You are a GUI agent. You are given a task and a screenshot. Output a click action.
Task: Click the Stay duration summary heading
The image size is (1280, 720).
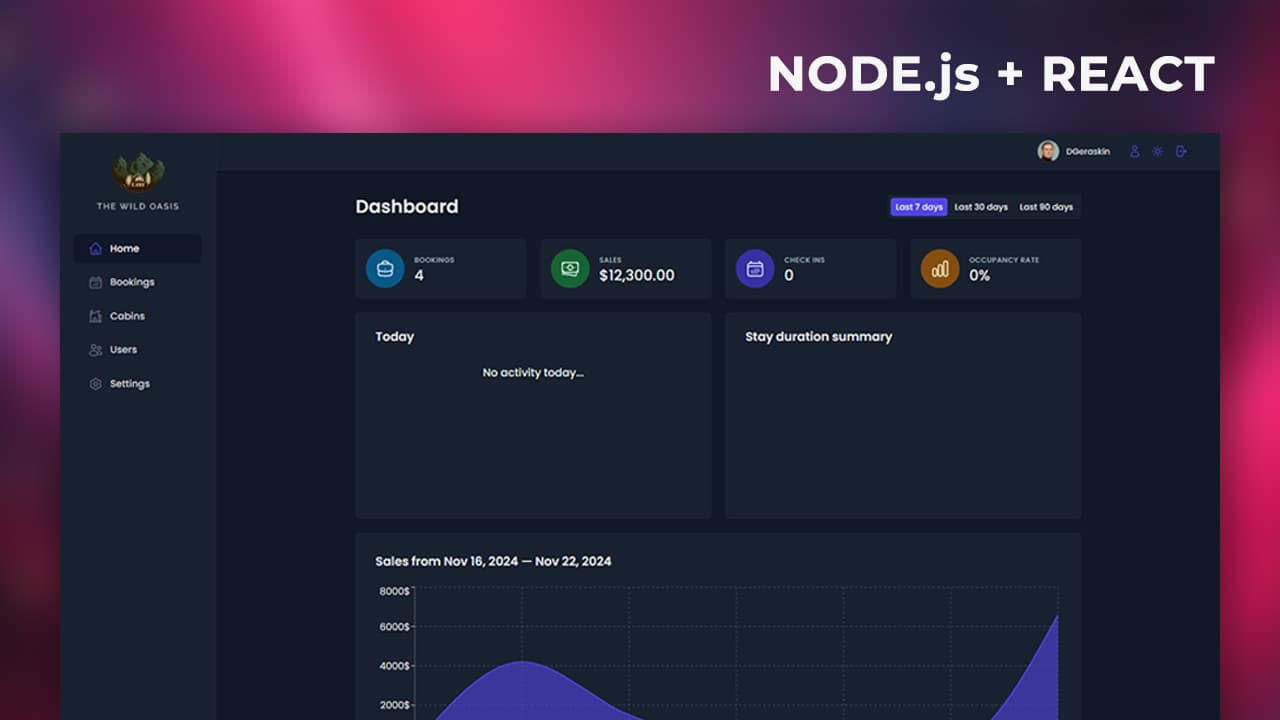pos(819,337)
